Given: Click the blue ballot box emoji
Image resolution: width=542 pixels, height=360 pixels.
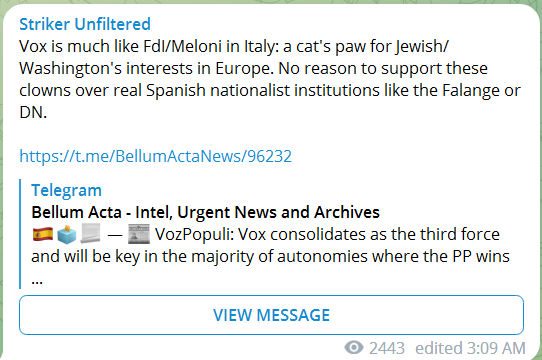Looking at the screenshot, I should tap(66, 234).
